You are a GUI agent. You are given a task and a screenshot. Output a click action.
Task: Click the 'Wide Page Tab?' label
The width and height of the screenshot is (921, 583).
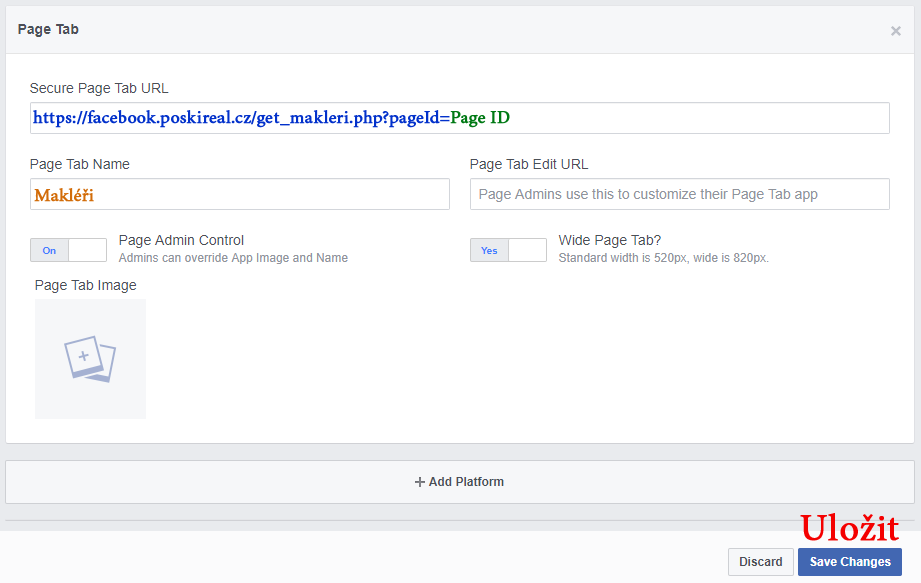click(610, 240)
